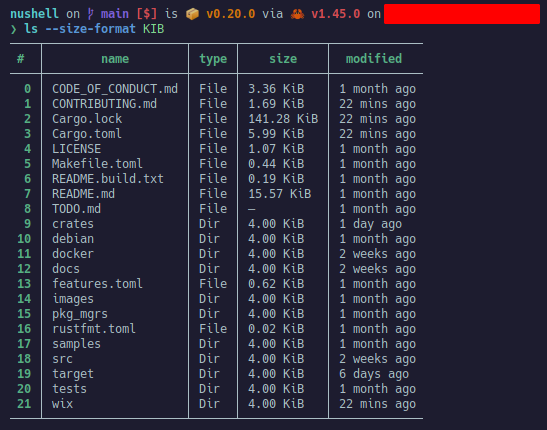Click the prompt arrow before ls command
The width and height of the screenshot is (547, 430).
tap(14, 29)
